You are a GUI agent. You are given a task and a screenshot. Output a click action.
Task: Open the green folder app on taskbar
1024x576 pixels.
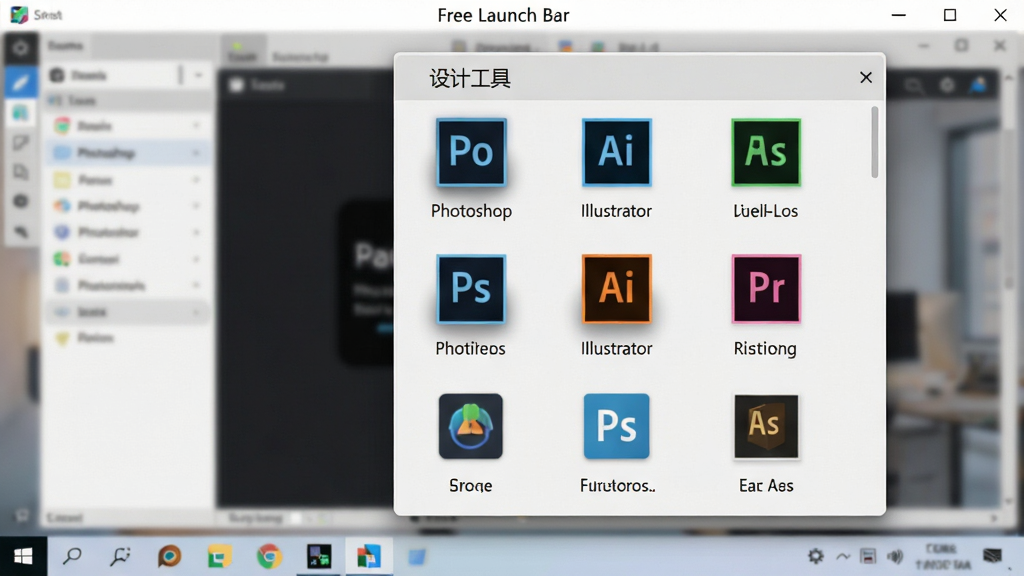coord(219,556)
